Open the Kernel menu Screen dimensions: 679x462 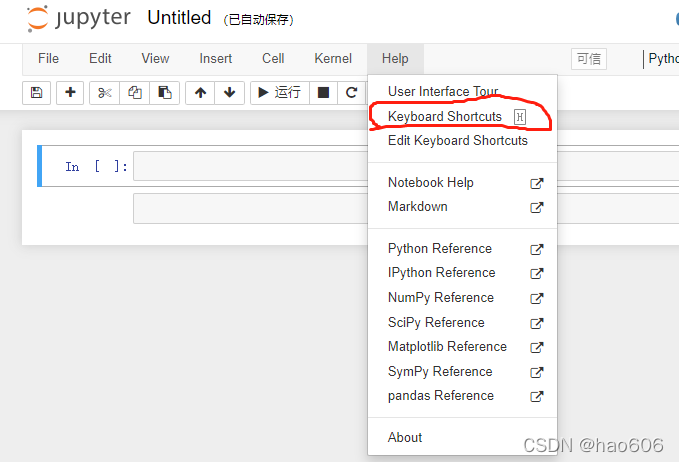pos(333,58)
